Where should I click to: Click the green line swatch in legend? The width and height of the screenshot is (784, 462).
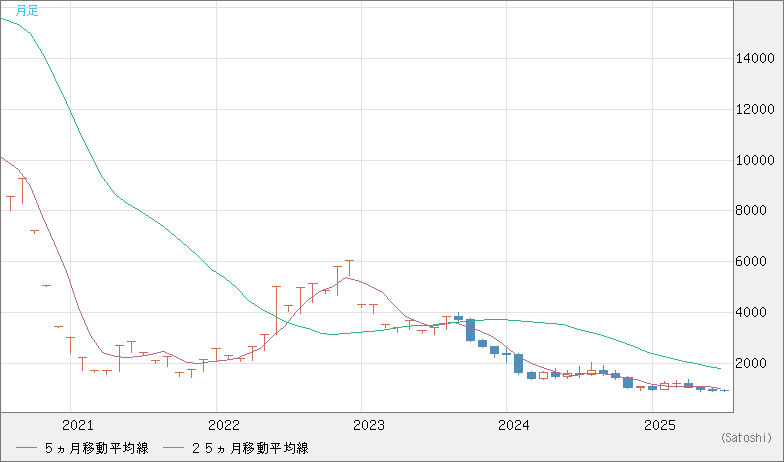[174, 448]
